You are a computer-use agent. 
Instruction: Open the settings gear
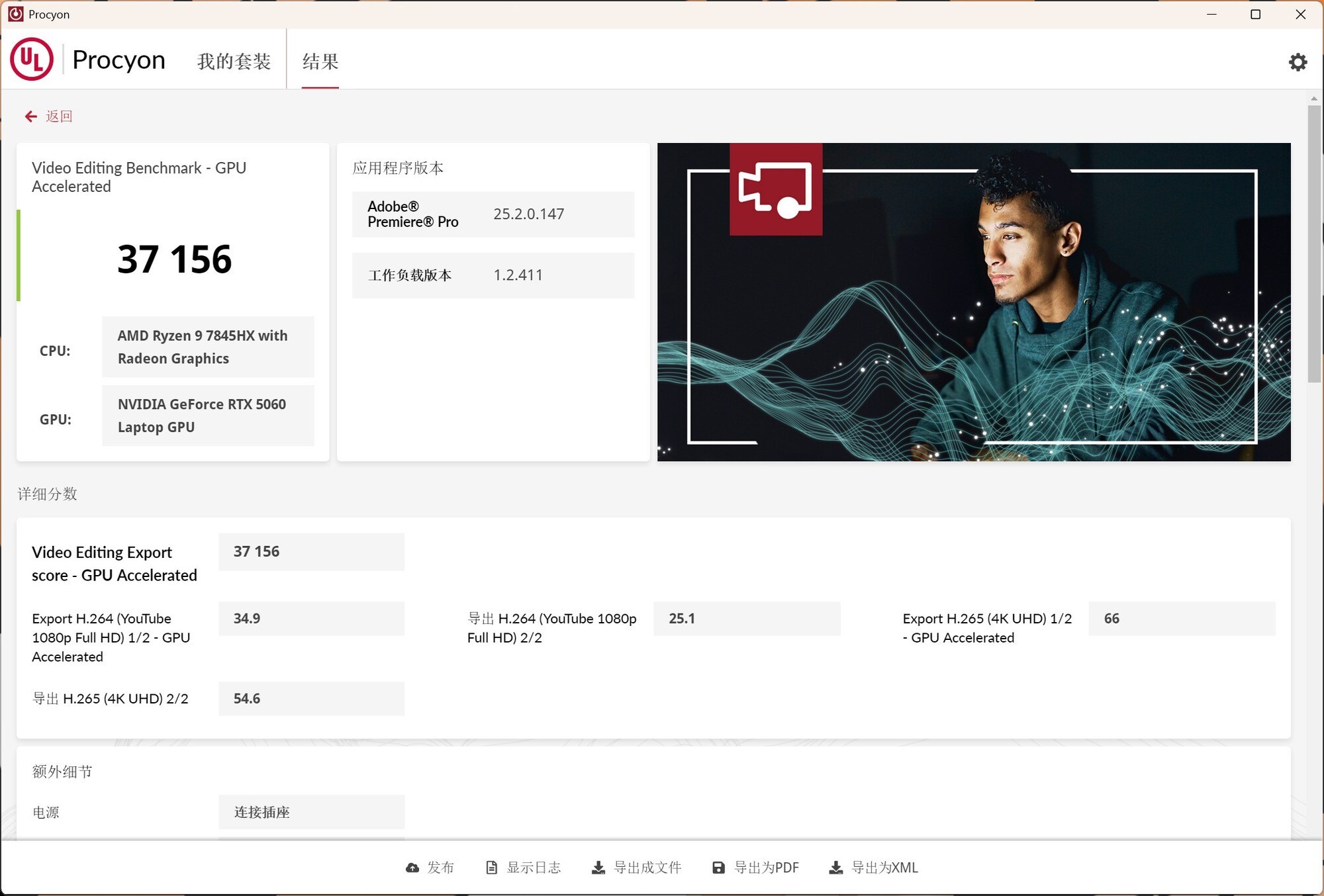click(1298, 61)
